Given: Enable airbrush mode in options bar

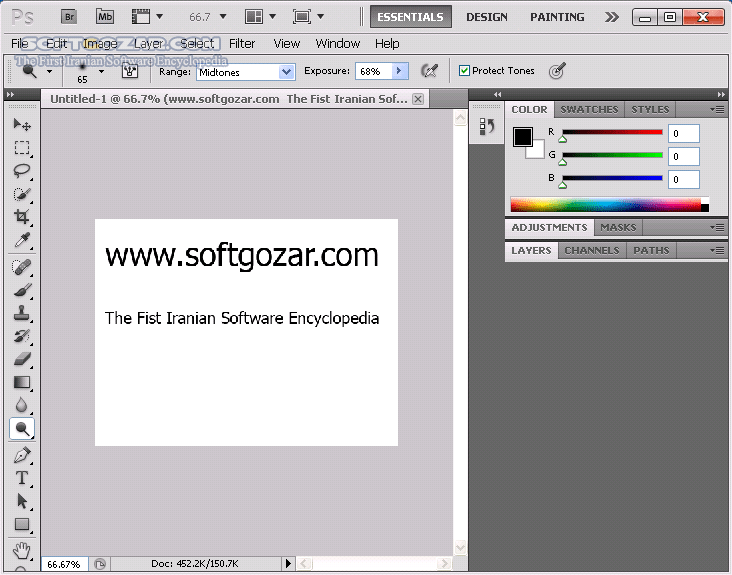Looking at the screenshot, I should (x=429, y=71).
